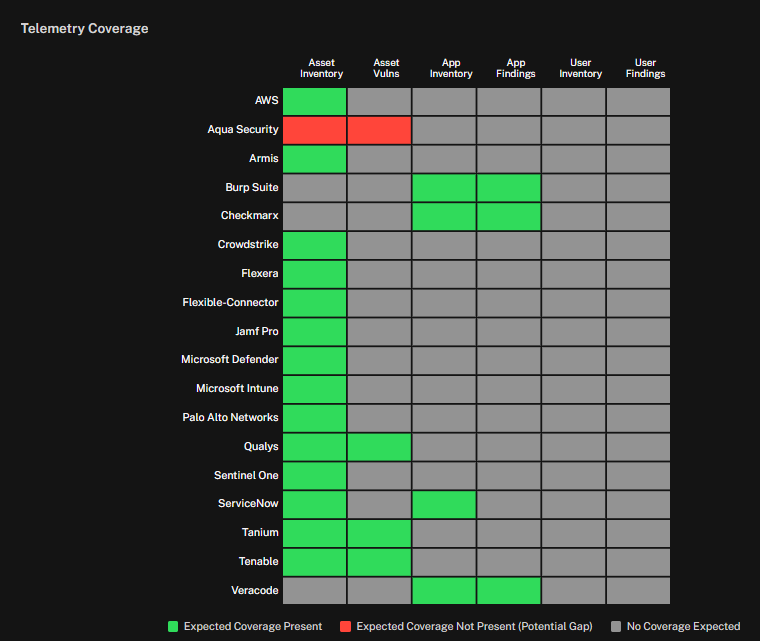Click the red Potential Gap legend swatch
This screenshot has height=641, width=760.
click(x=346, y=626)
